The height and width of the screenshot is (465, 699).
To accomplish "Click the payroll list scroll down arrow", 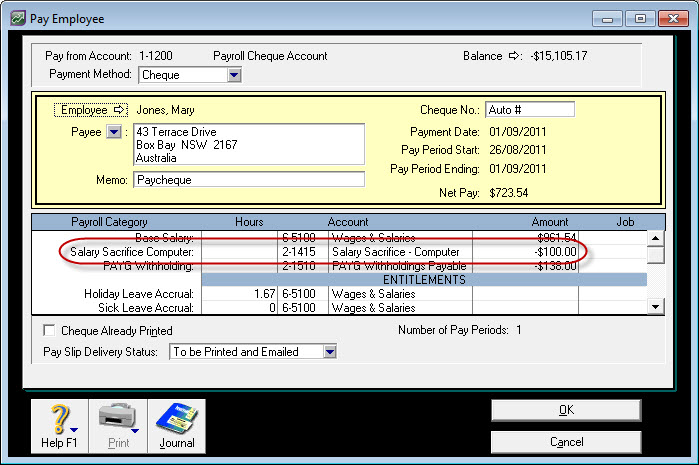I will click(655, 307).
